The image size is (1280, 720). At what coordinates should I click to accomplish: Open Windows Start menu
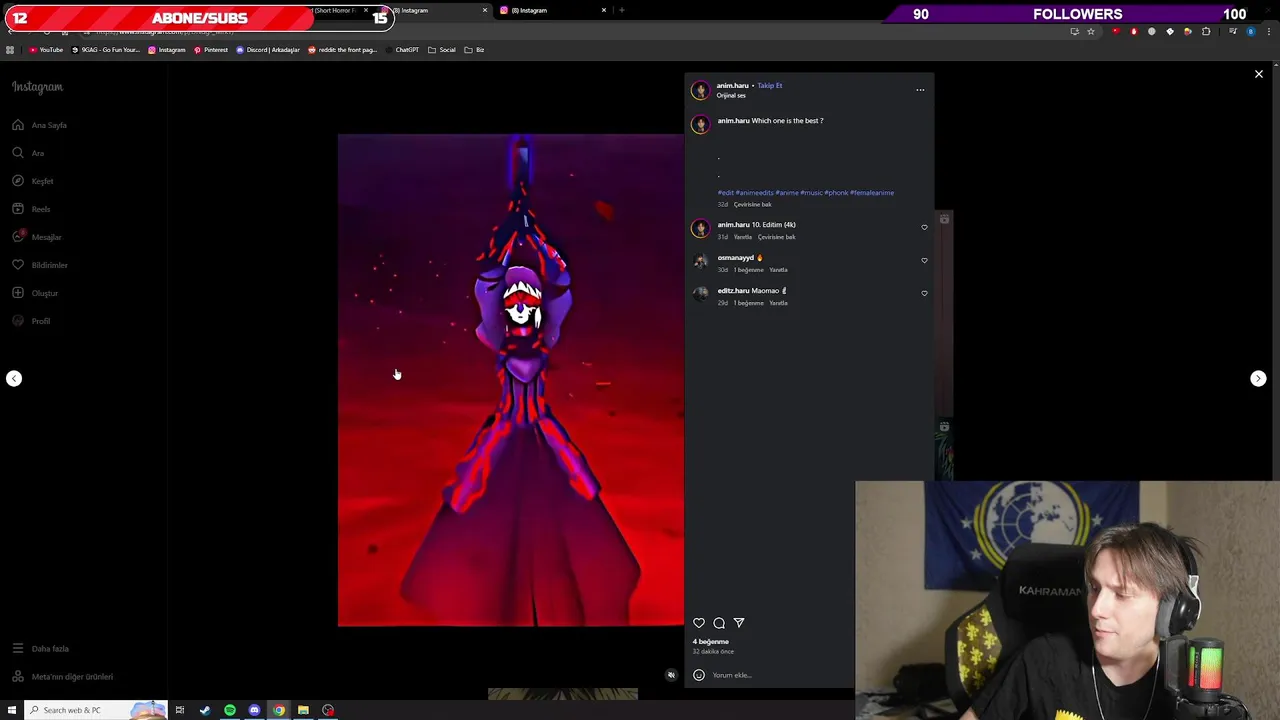(10, 710)
